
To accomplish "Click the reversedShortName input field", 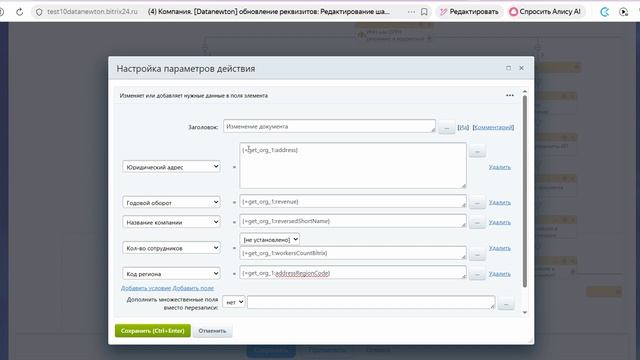I will point(353,221).
